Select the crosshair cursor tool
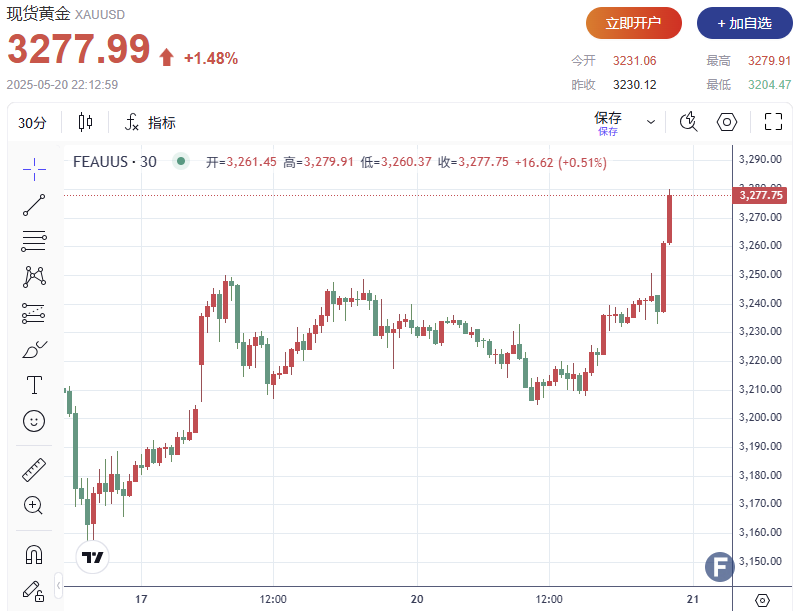The height and width of the screenshot is (611, 803). [x=34, y=169]
